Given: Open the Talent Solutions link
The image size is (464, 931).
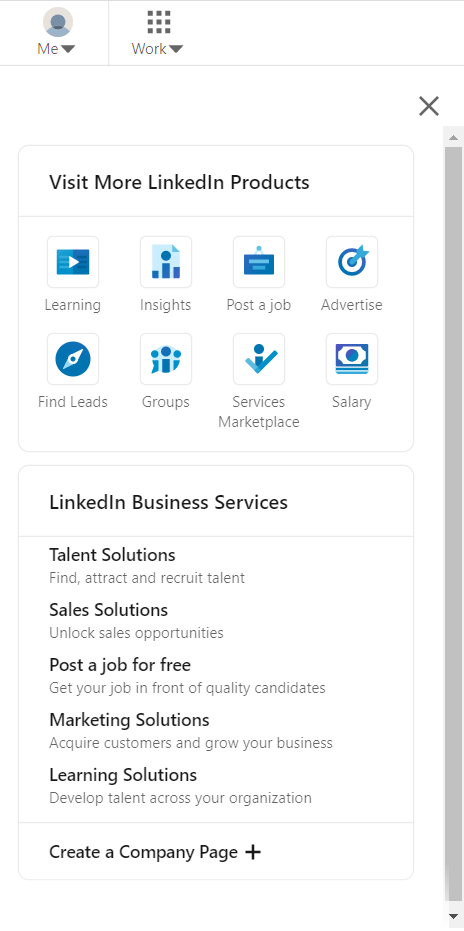Looking at the screenshot, I should 112,555.
